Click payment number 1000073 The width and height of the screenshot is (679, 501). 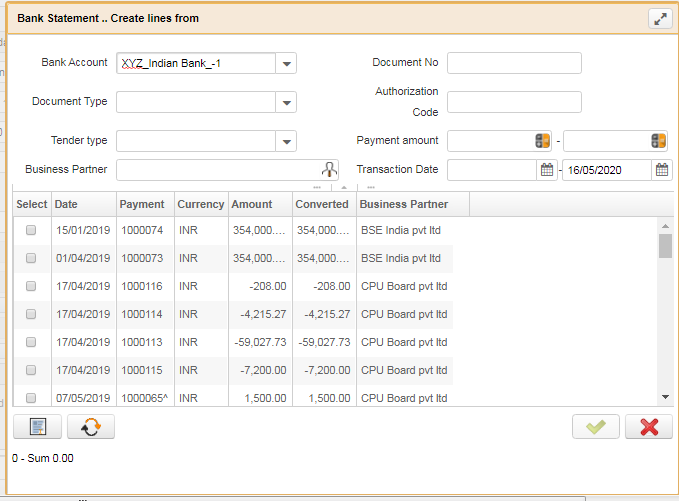(142, 259)
